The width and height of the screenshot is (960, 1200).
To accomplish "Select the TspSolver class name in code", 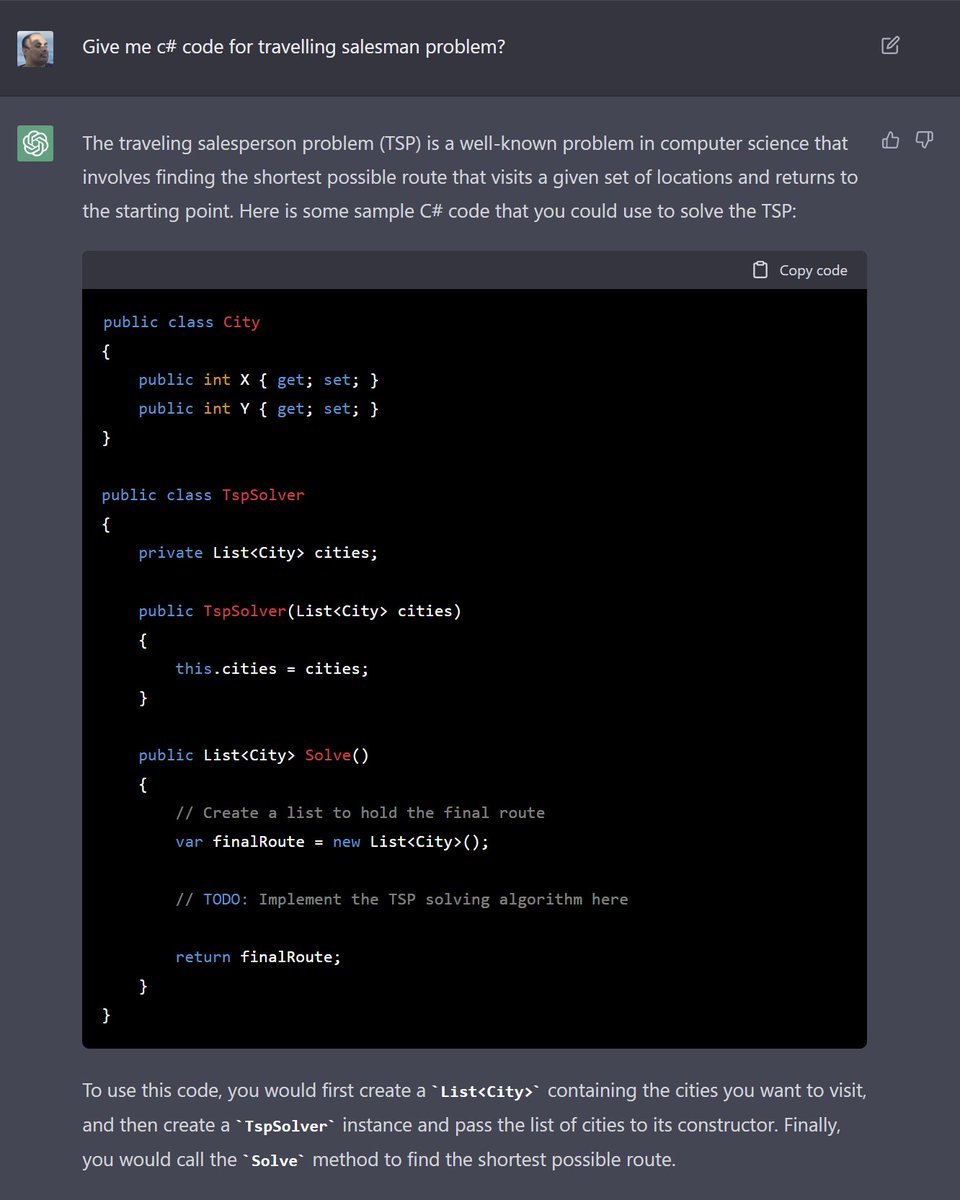I will point(263,494).
